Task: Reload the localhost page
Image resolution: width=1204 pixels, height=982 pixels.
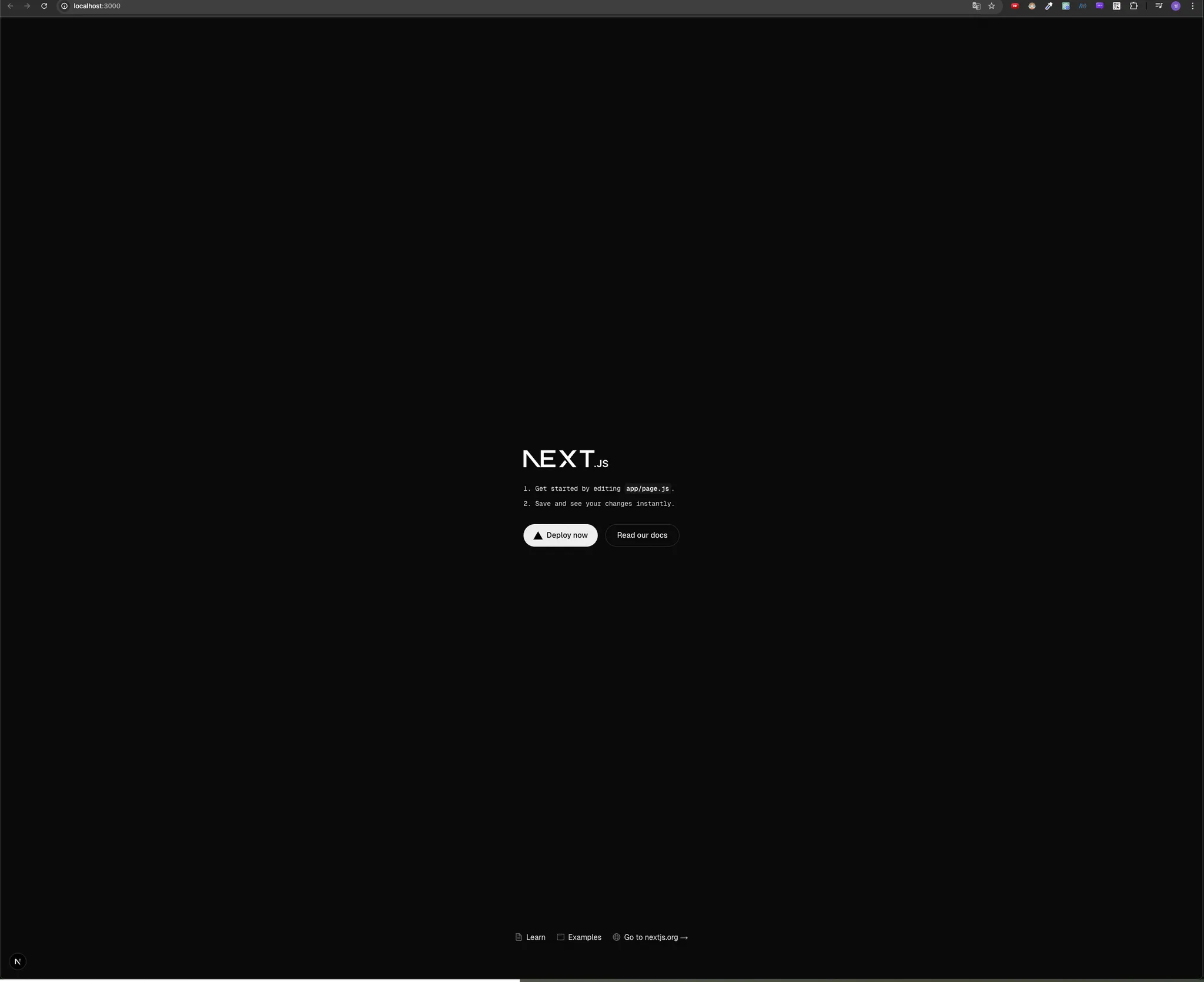Action: 44,6
